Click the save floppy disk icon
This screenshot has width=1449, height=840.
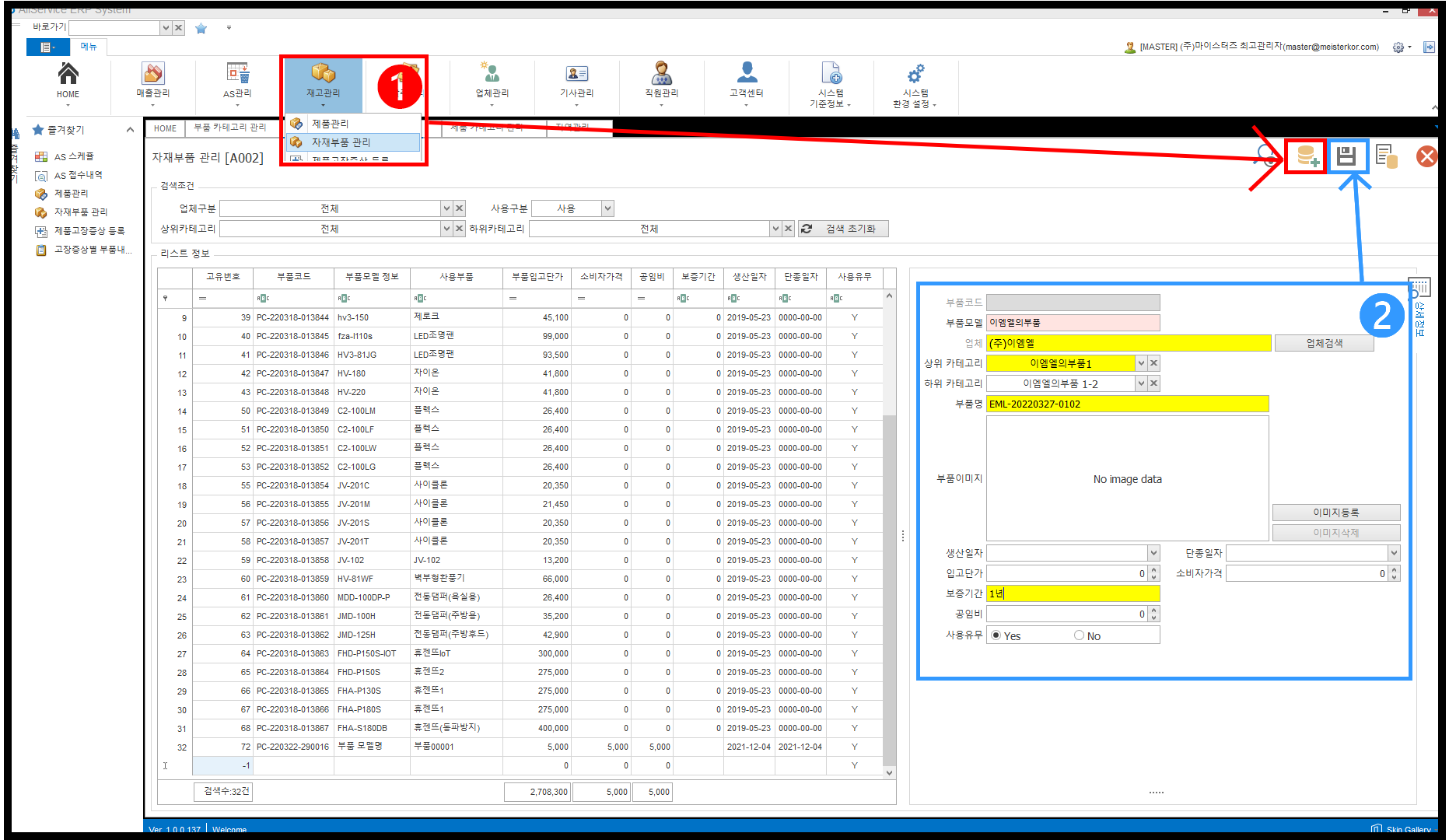click(x=1346, y=156)
